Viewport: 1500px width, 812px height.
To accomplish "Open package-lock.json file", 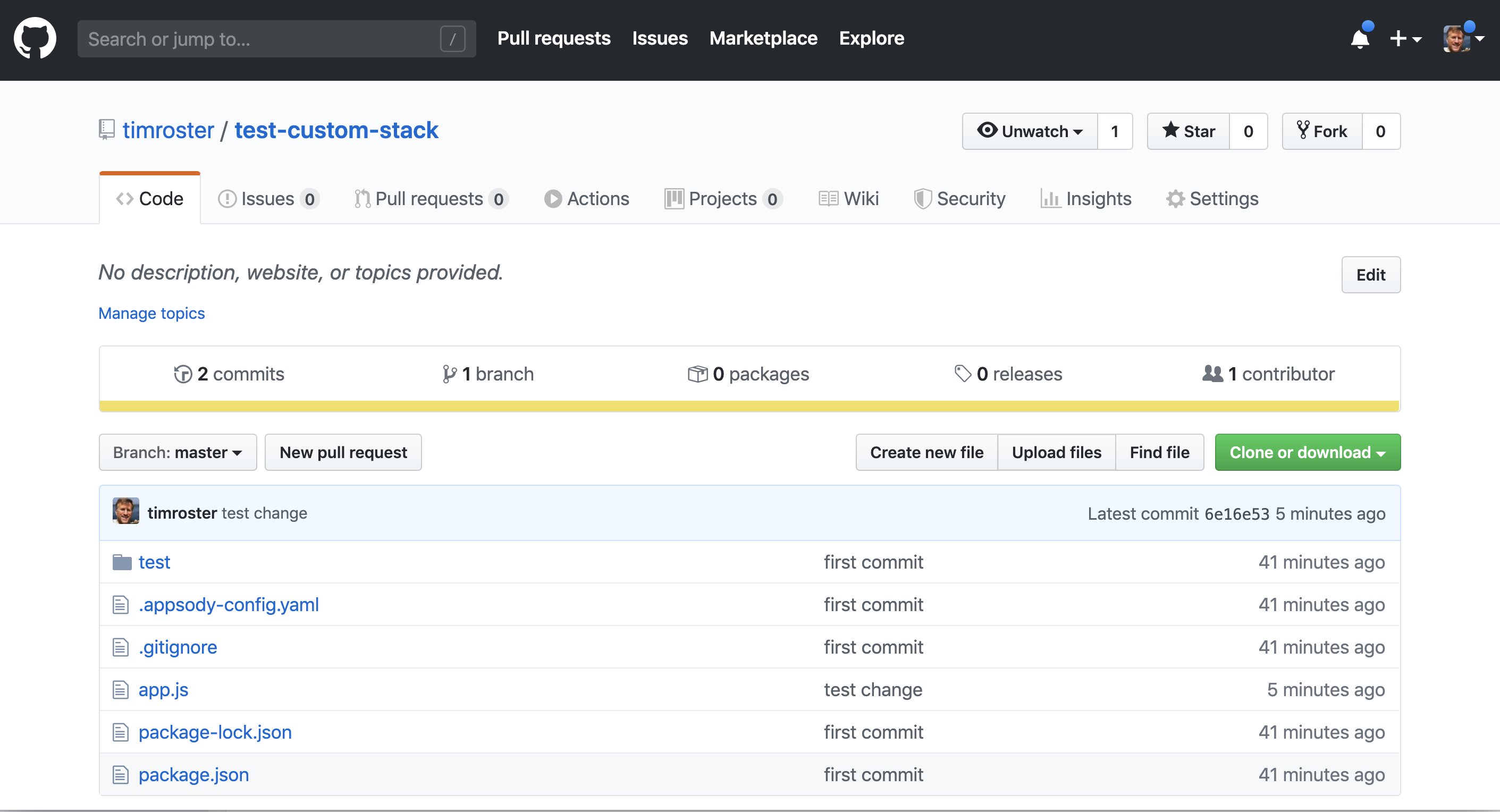I will pos(215,732).
